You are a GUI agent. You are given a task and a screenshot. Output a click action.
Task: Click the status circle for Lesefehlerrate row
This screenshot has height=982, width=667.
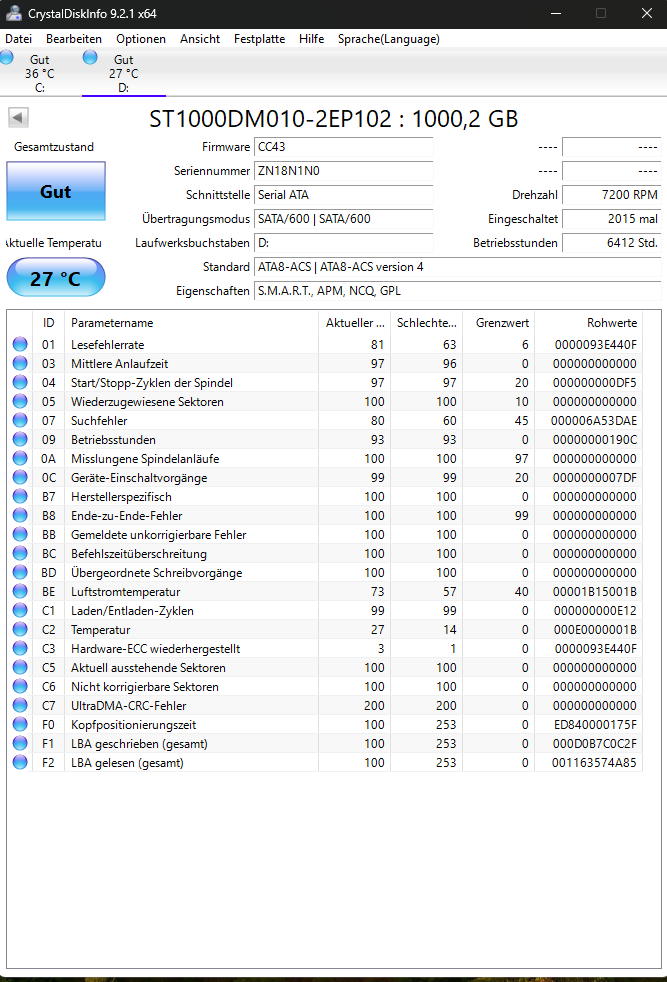pyautogui.click(x=20, y=344)
